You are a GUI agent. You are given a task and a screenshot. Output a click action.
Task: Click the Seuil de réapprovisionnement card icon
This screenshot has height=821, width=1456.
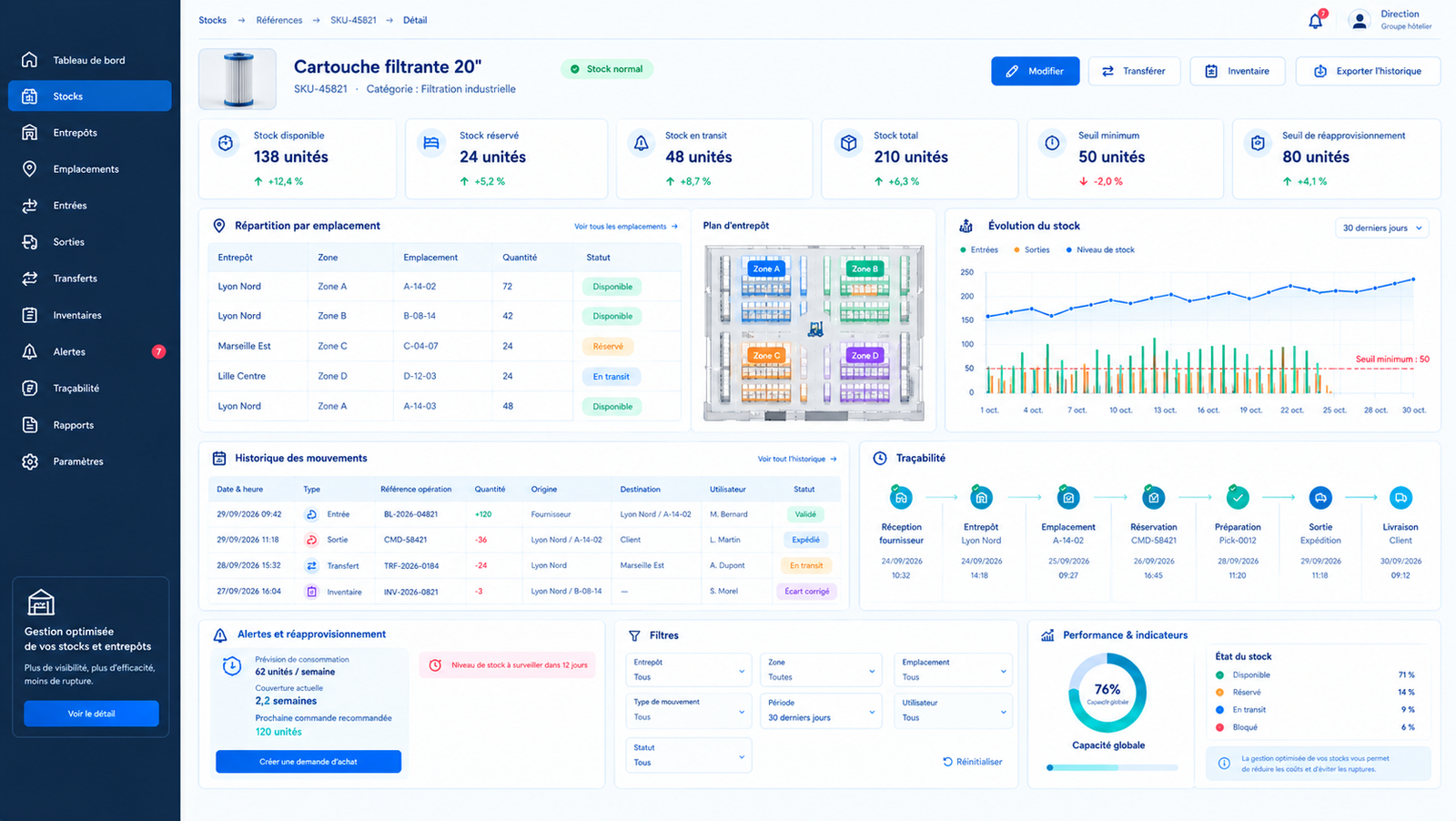tap(1258, 143)
